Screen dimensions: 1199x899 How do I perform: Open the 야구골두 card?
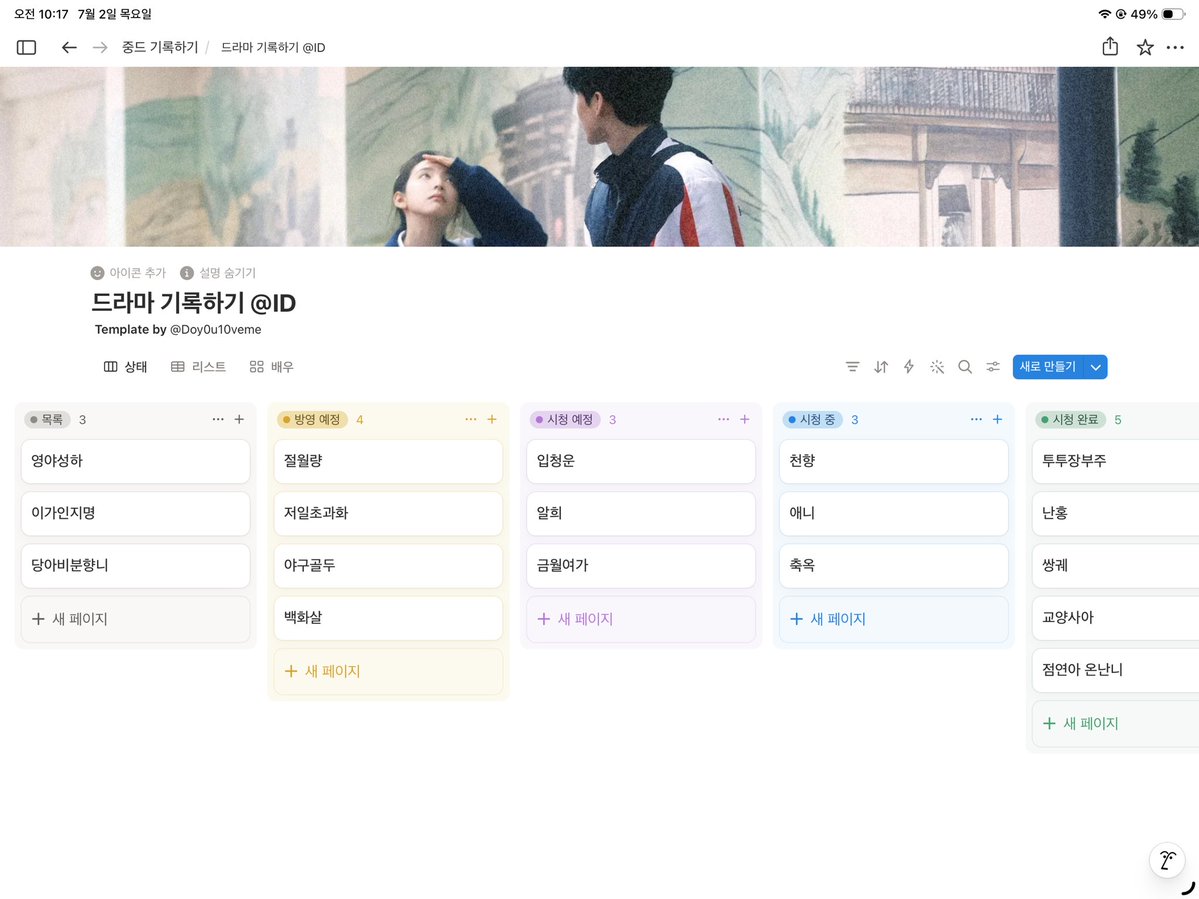point(388,566)
